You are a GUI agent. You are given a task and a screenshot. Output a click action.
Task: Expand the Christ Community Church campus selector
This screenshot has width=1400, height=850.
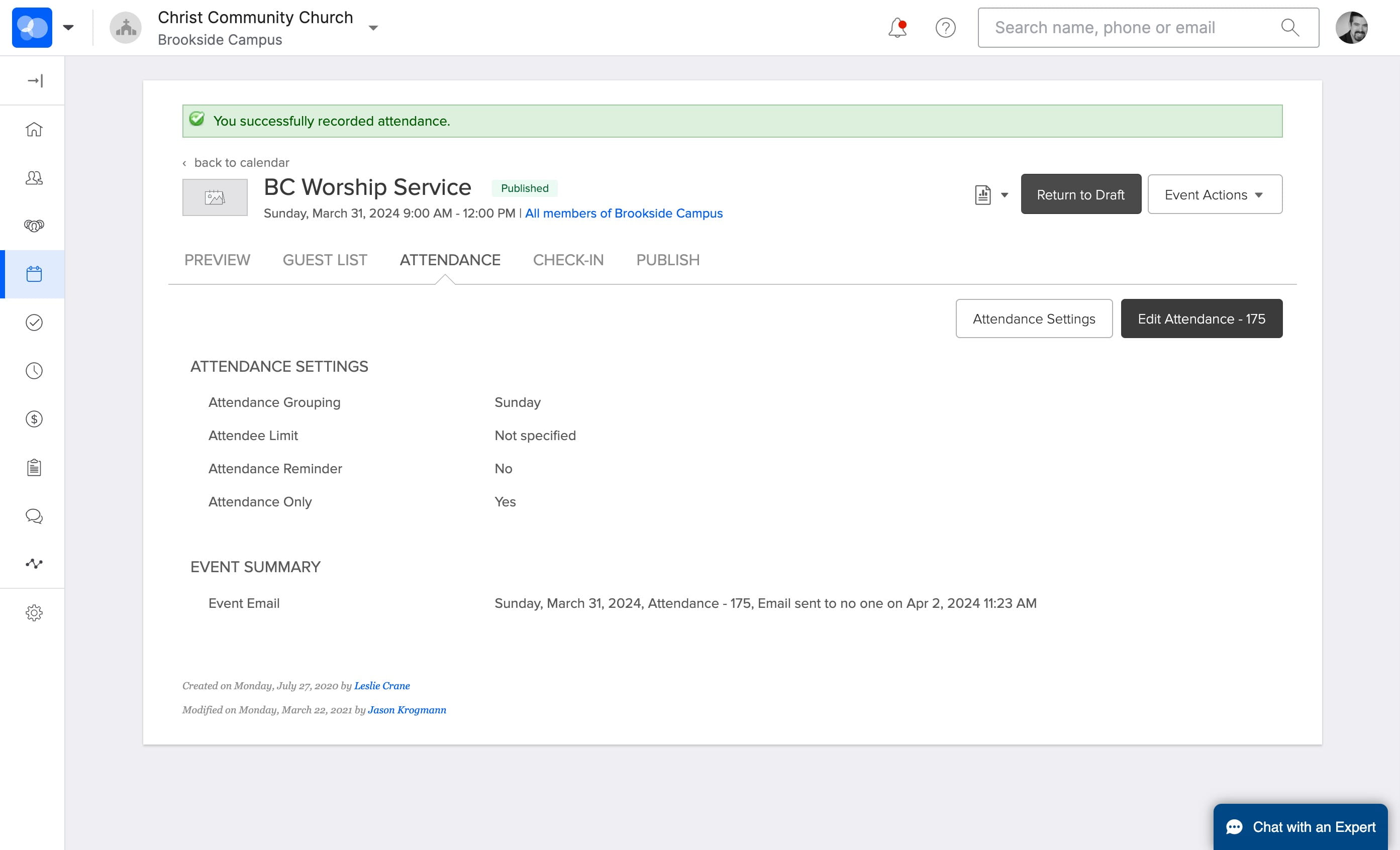[x=373, y=28]
